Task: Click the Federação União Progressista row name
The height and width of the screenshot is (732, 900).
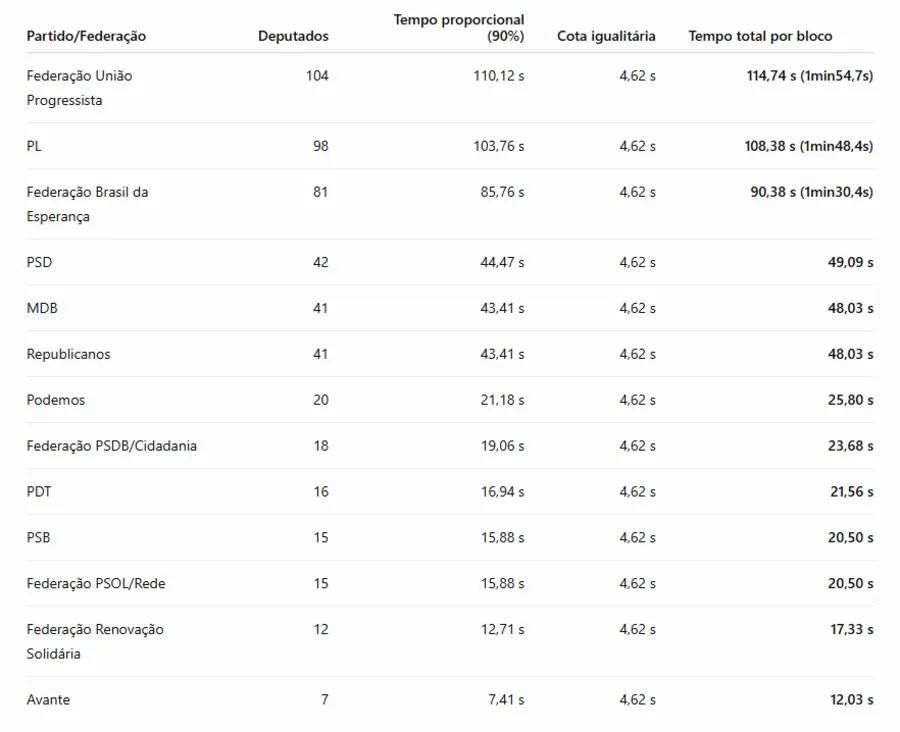Action: tap(79, 88)
